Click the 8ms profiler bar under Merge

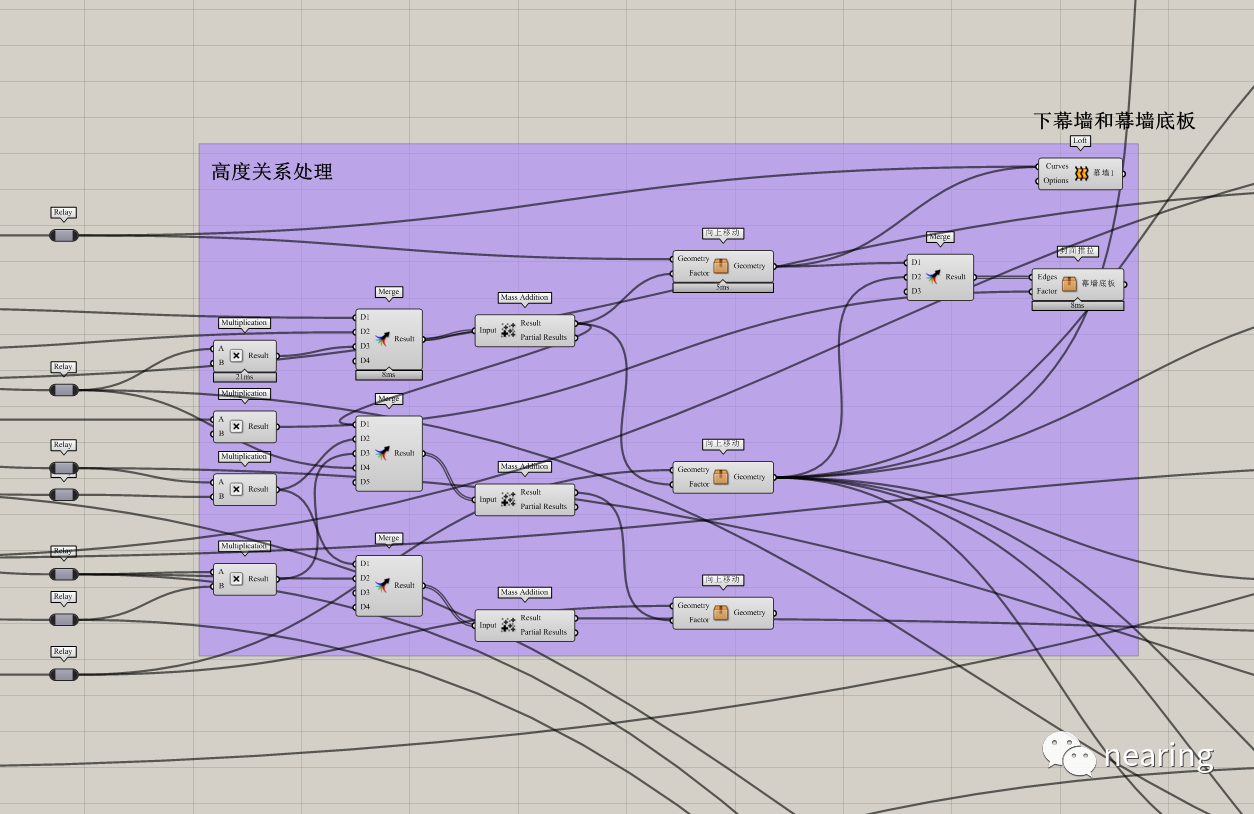coord(389,375)
